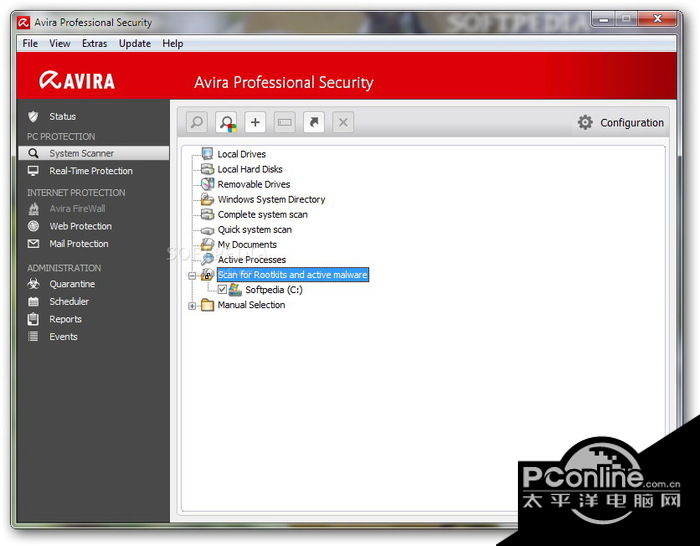Image resolution: width=700 pixels, height=546 pixels.
Task: Click the Softpedia (C:) drive icon
Action: [235, 290]
